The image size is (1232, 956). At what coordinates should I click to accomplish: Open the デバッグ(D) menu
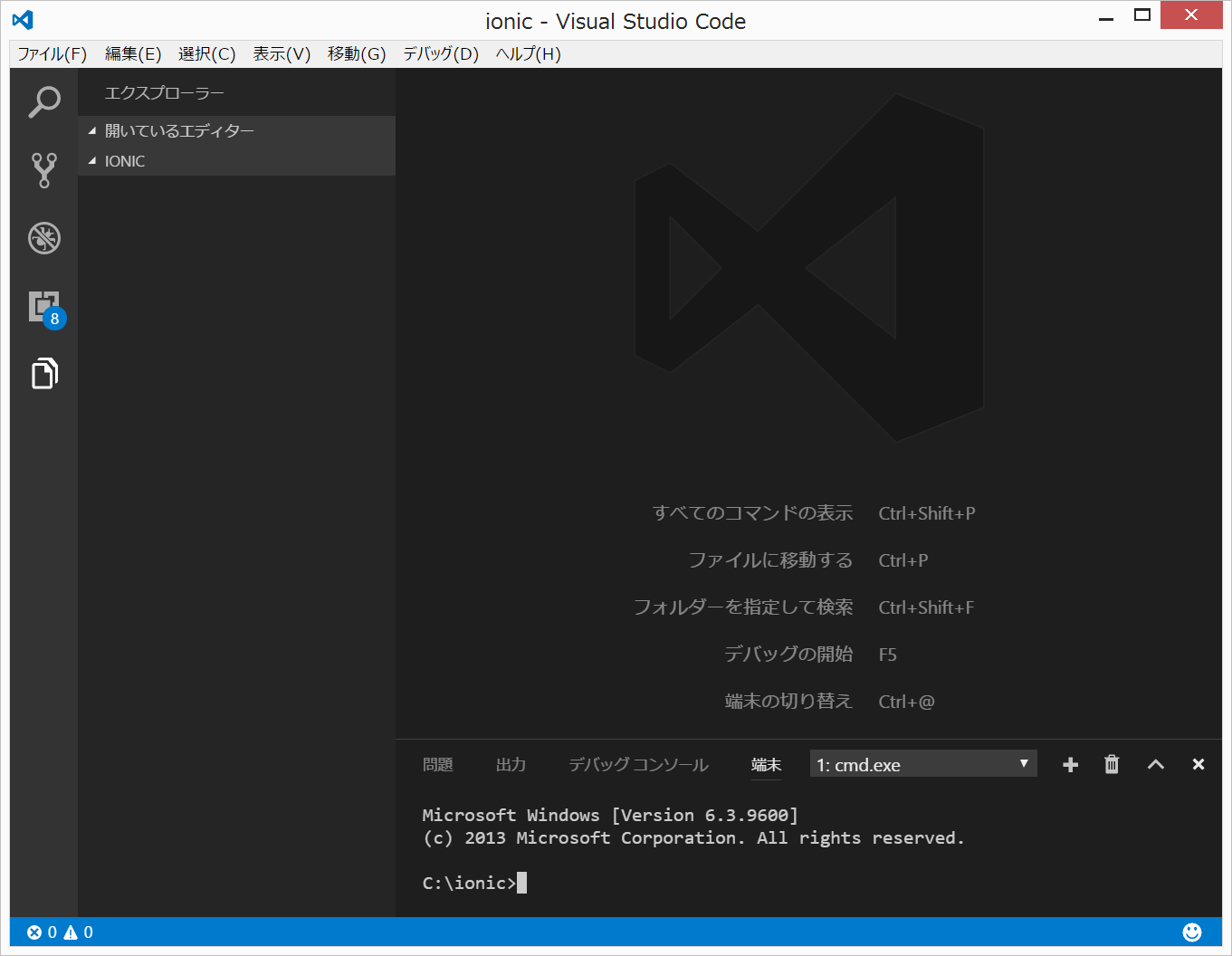[440, 54]
